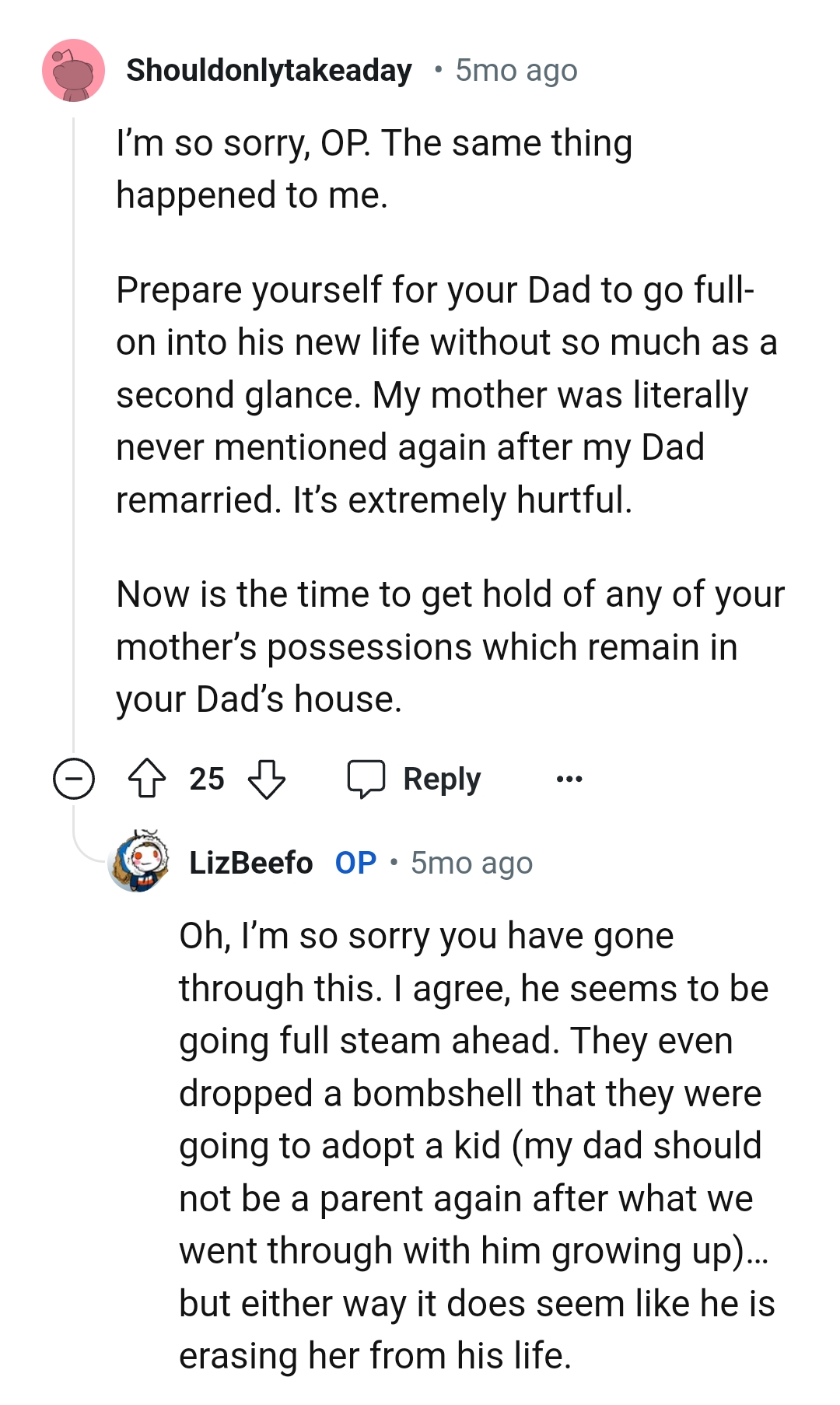The height and width of the screenshot is (1405, 840).
Task: Click the speech bubble reply icon
Action: (x=366, y=779)
